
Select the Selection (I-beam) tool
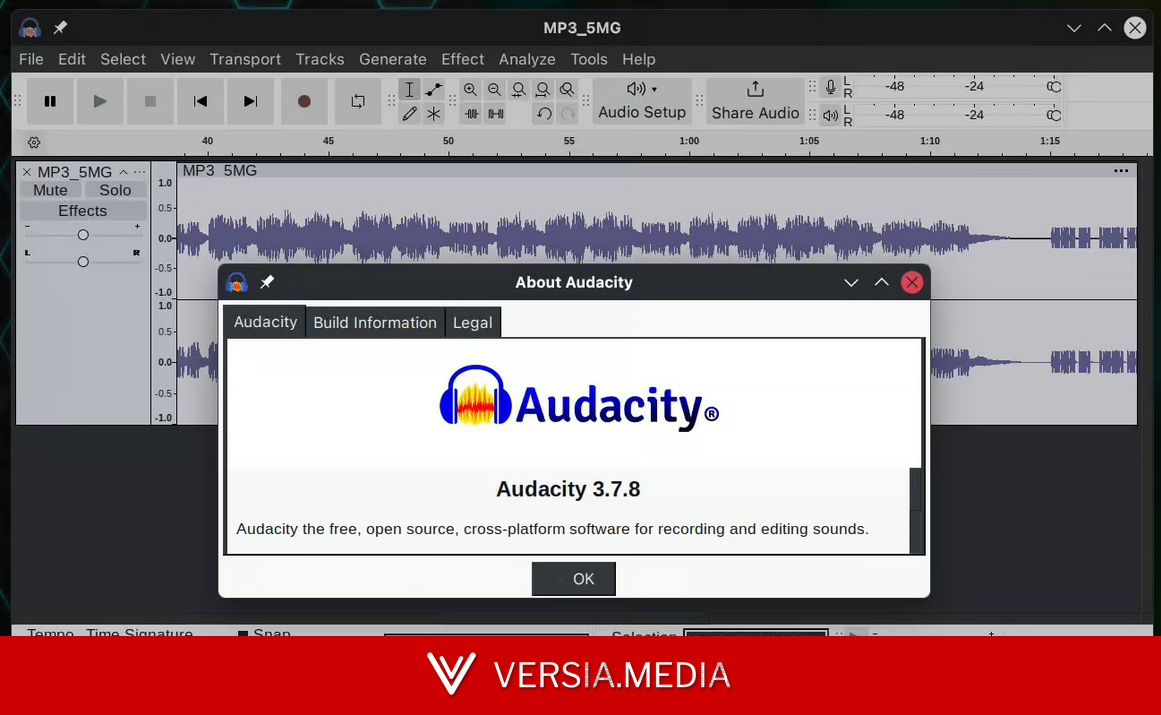pyautogui.click(x=409, y=90)
